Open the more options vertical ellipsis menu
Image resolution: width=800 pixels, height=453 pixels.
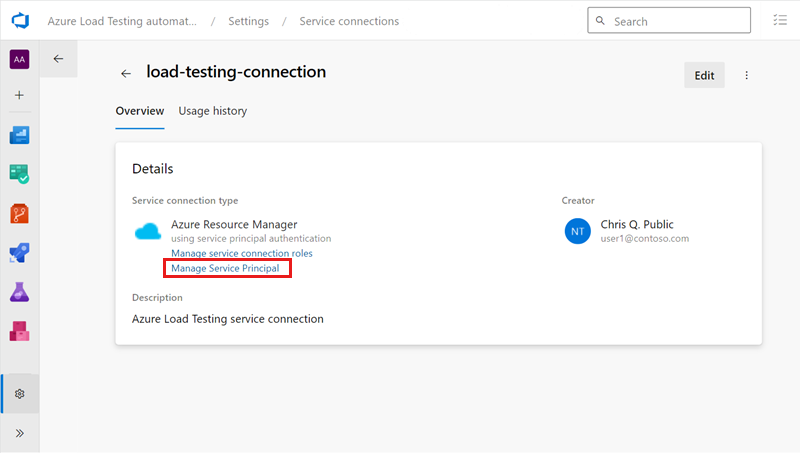point(746,75)
